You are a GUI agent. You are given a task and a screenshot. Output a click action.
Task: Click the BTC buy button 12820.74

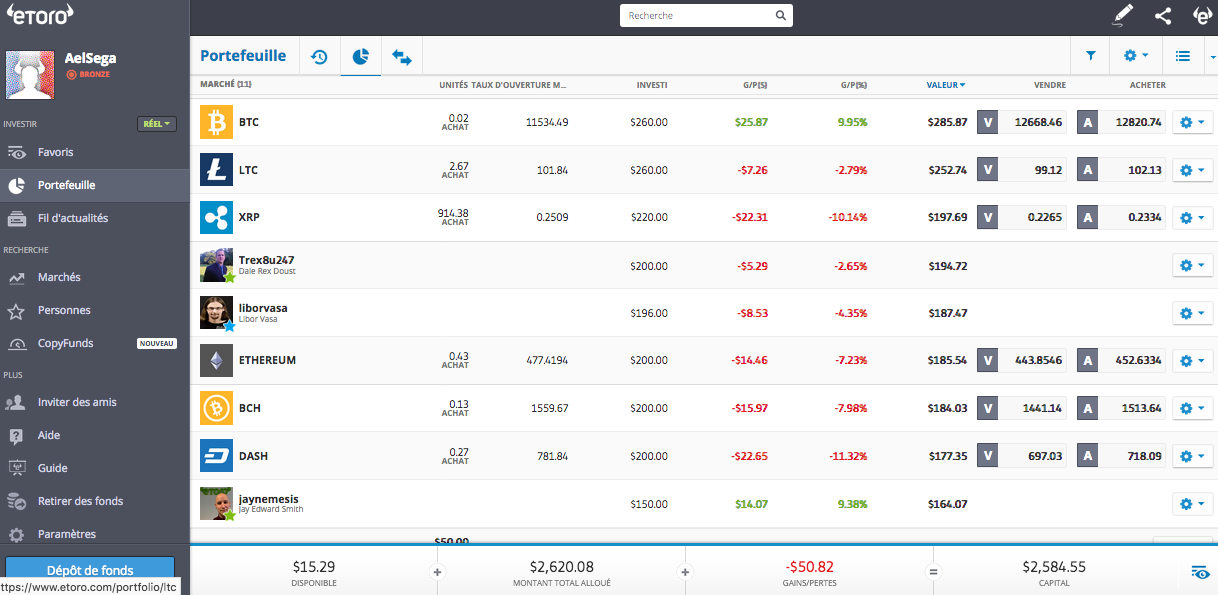[x=1121, y=122]
